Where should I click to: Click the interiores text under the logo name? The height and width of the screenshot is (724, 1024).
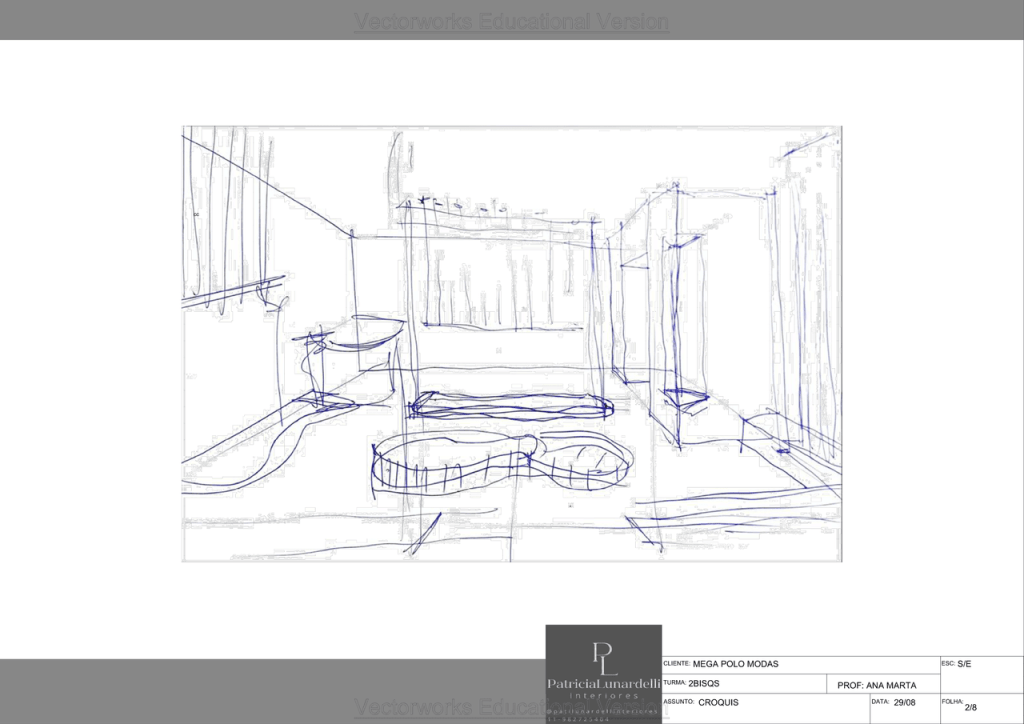coord(603,695)
